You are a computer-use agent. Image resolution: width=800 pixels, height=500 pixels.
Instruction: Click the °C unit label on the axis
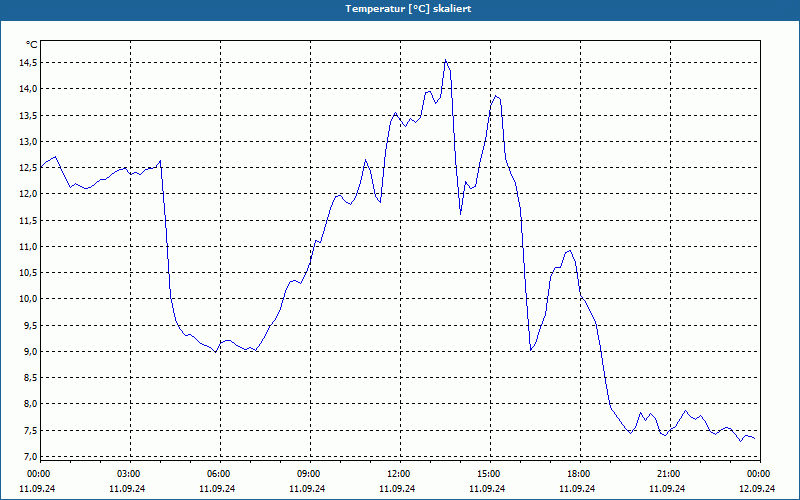click(x=31, y=45)
